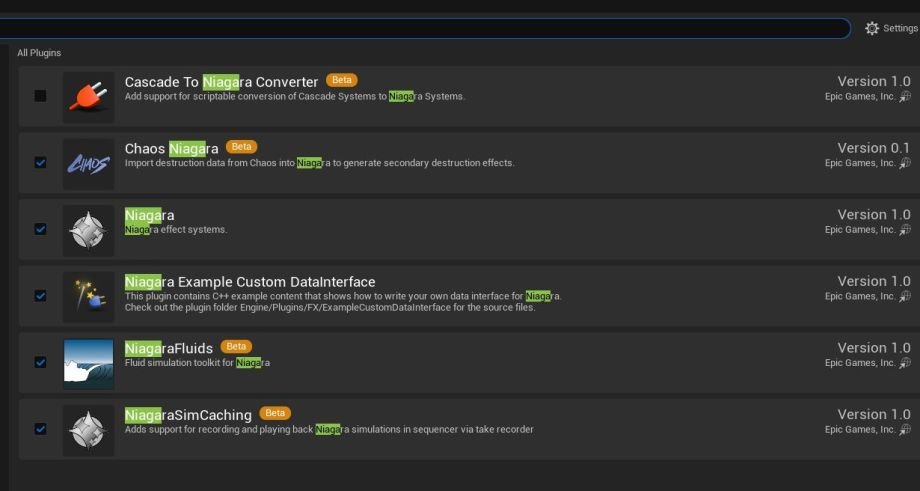Open Epic Games link icon for Chaos Niagara
This screenshot has height=491, width=920.
pos(905,163)
